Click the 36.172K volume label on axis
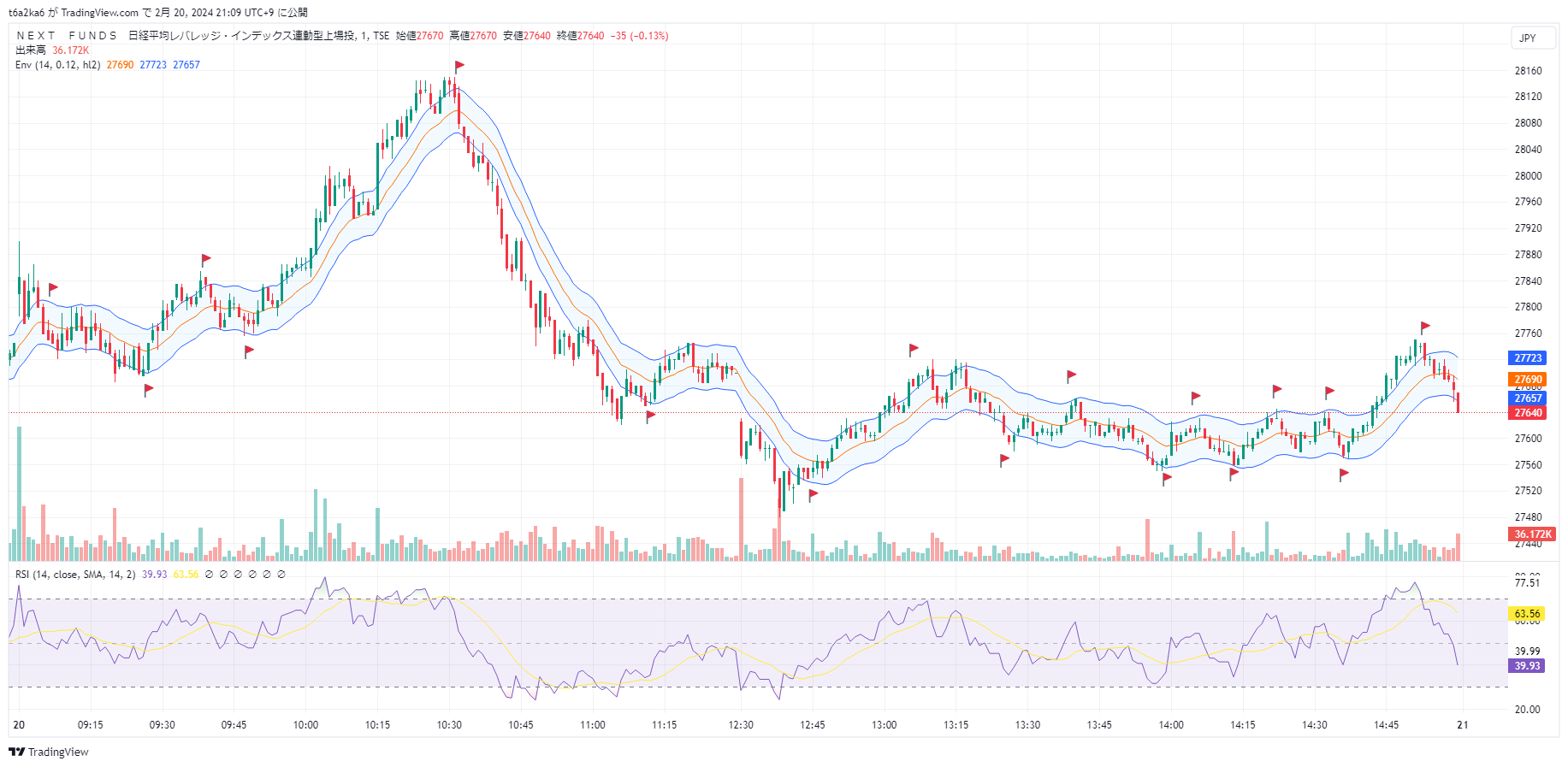The width and height of the screenshot is (1568, 767). click(x=1533, y=534)
